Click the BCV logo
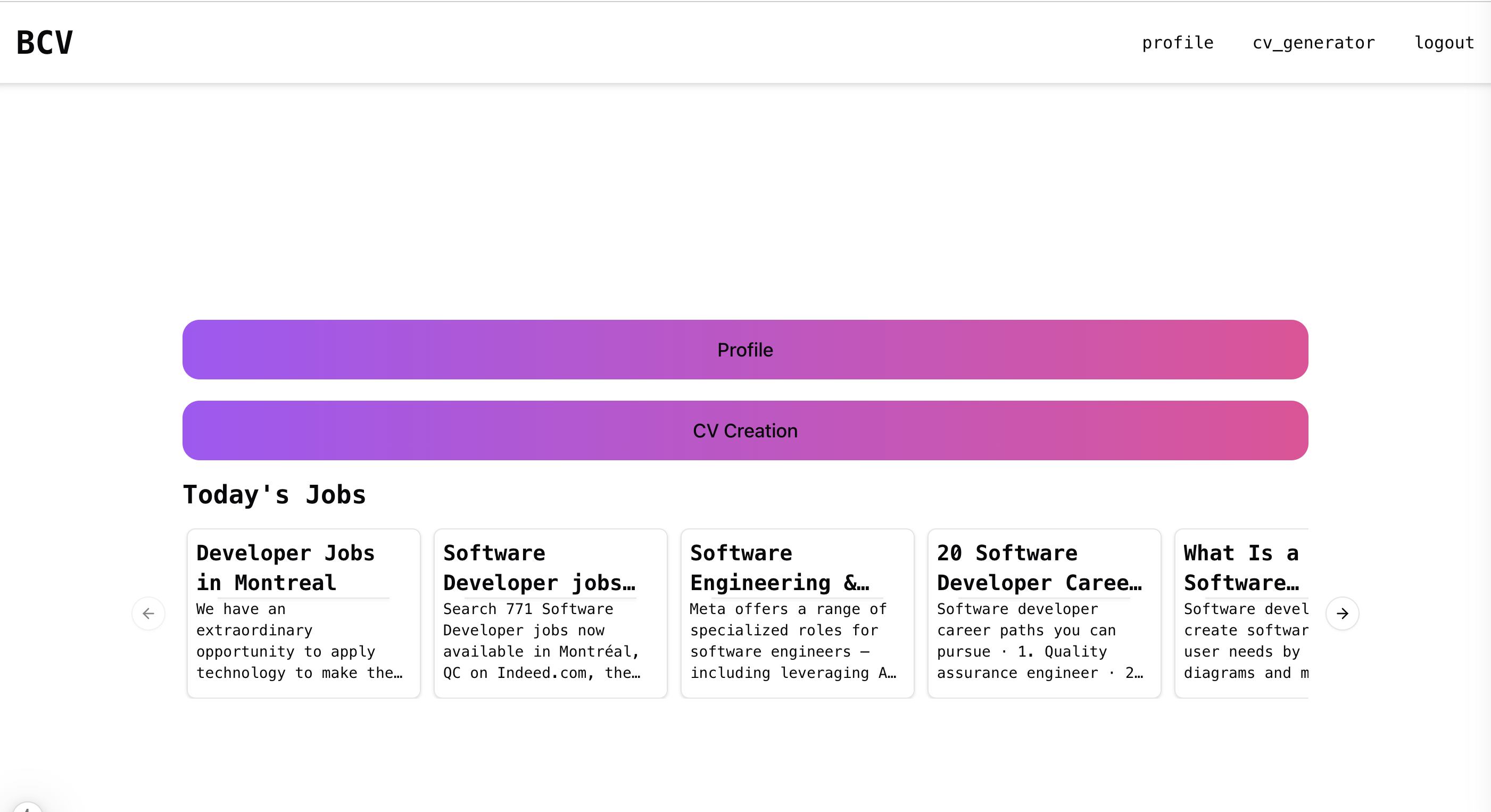This screenshot has width=1491, height=812. 45,43
